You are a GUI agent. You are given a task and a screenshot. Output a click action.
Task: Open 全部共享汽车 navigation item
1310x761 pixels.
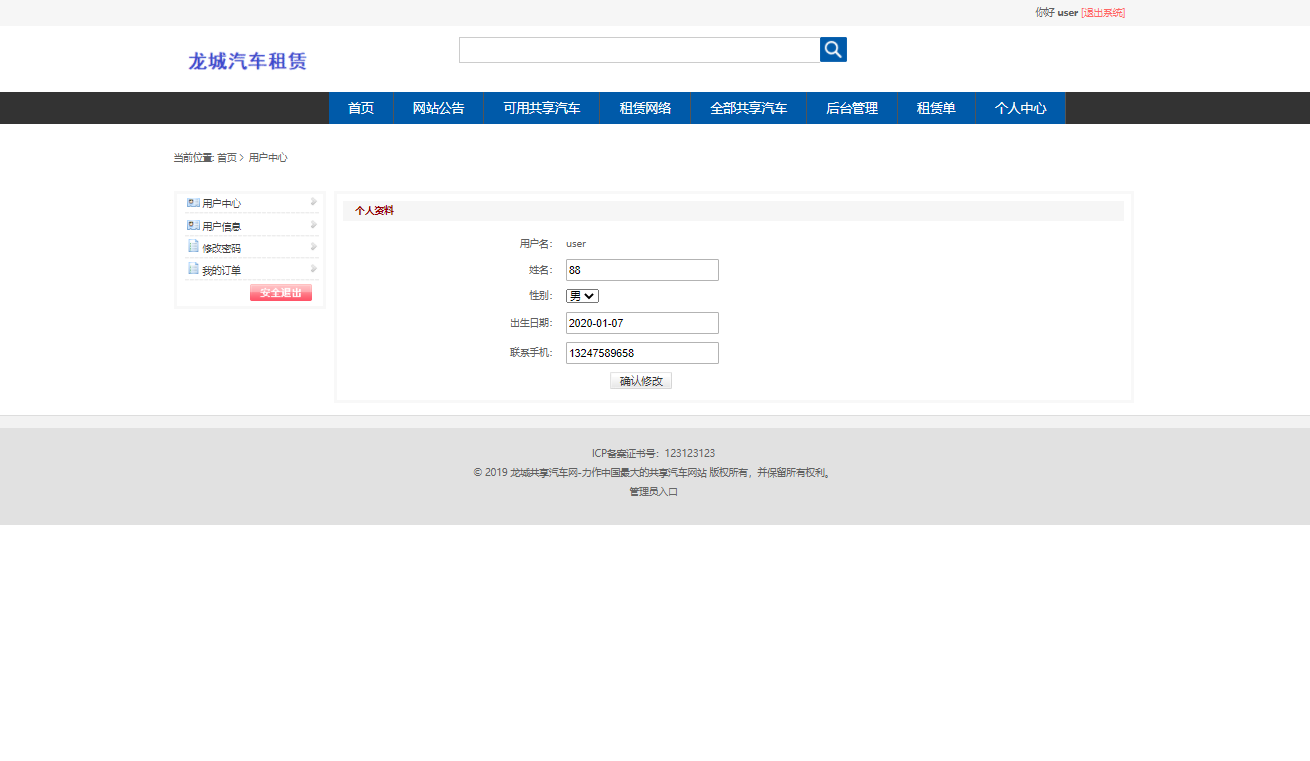tap(748, 108)
